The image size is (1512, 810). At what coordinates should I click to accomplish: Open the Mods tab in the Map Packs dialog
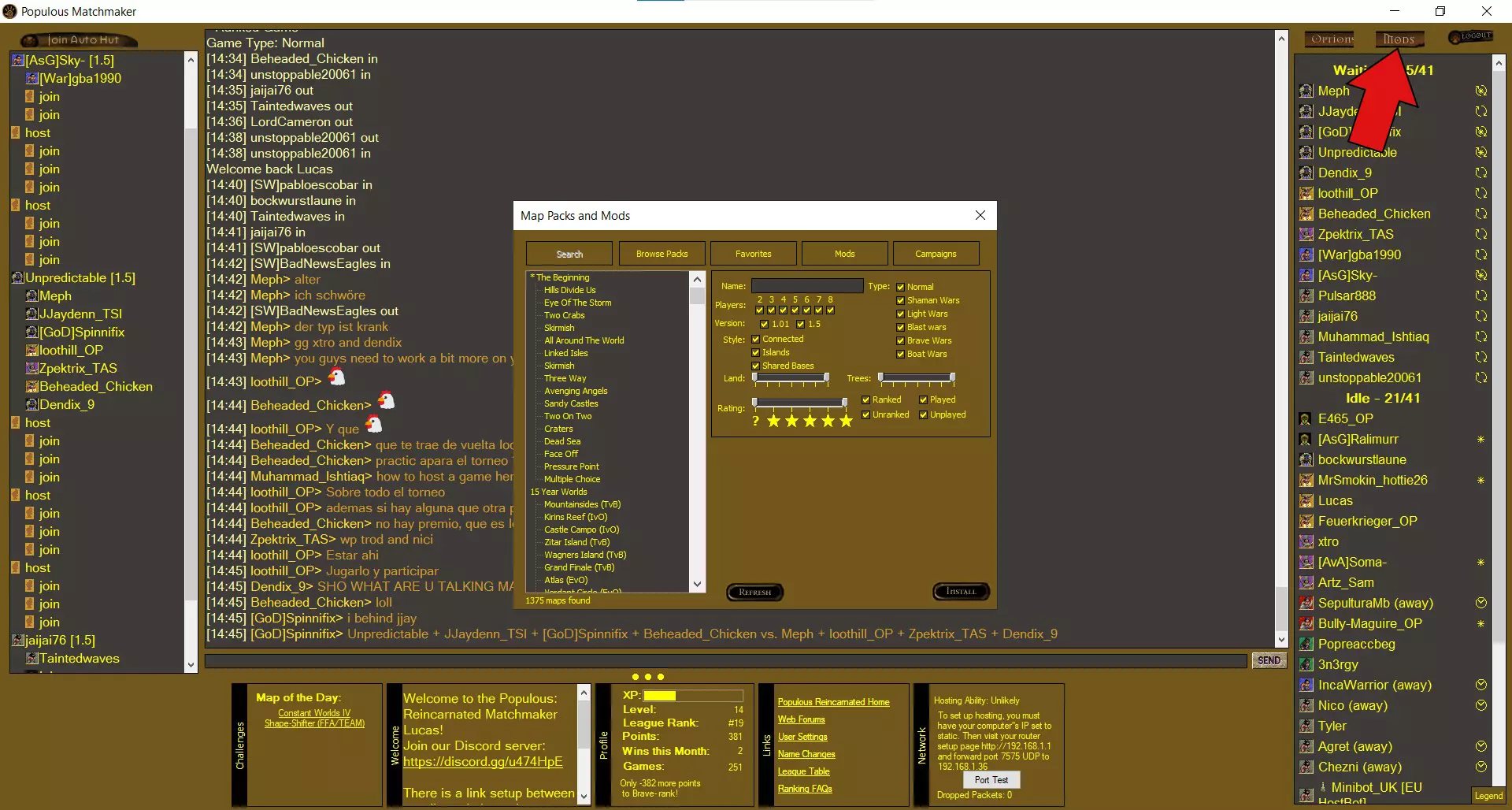click(844, 255)
